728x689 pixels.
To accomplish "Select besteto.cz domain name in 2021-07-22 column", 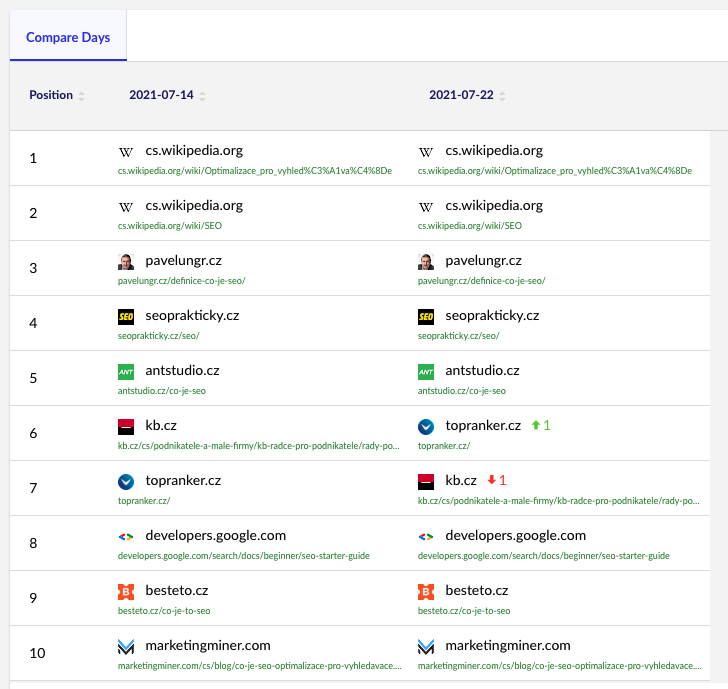I will coord(477,591).
